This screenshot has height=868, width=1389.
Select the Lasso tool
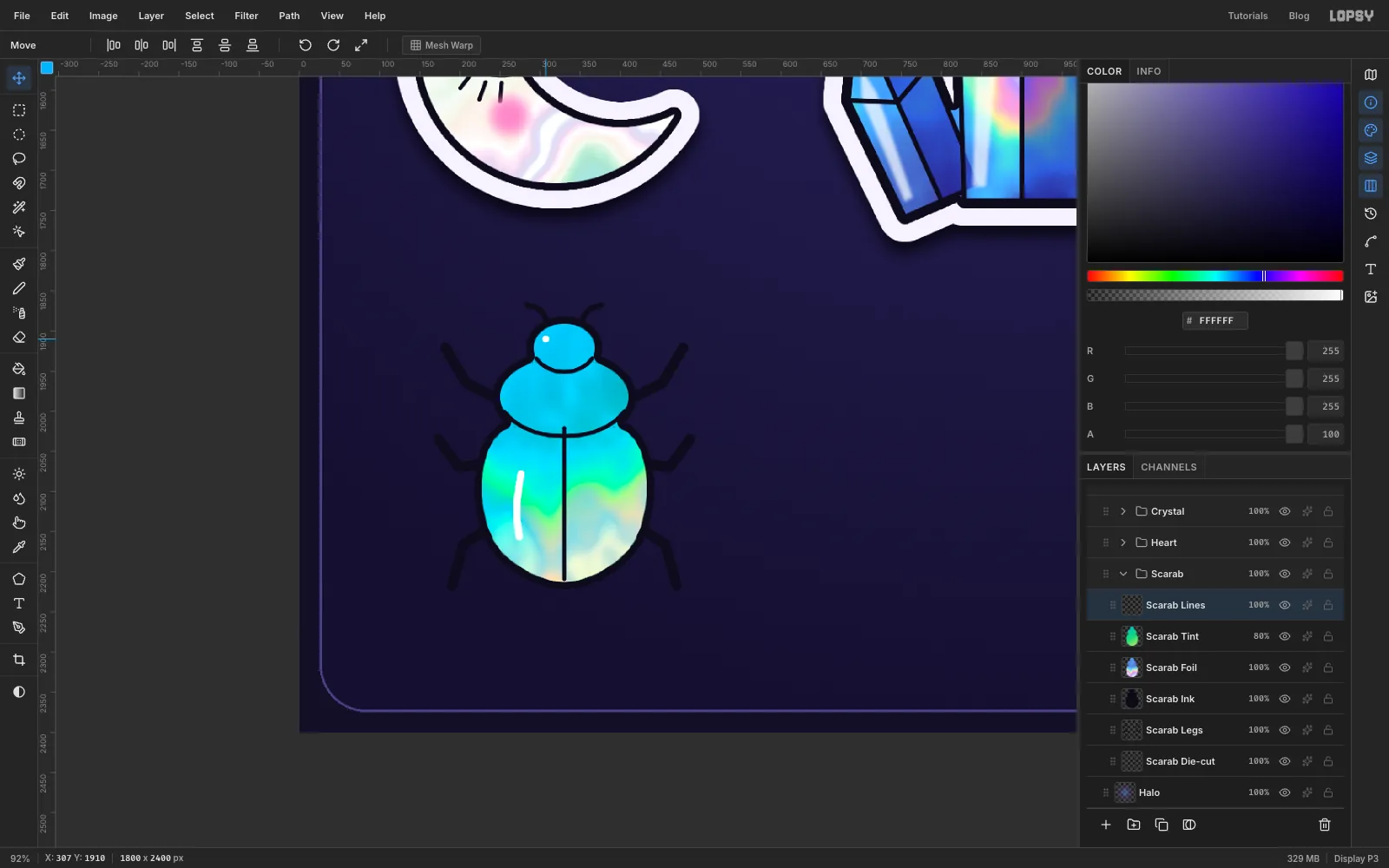(19, 159)
